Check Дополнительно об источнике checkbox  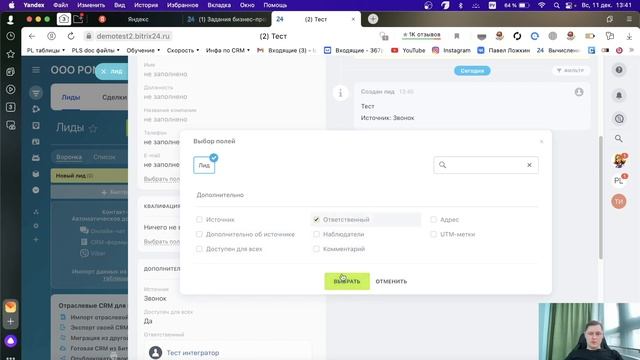click(x=199, y=234)
